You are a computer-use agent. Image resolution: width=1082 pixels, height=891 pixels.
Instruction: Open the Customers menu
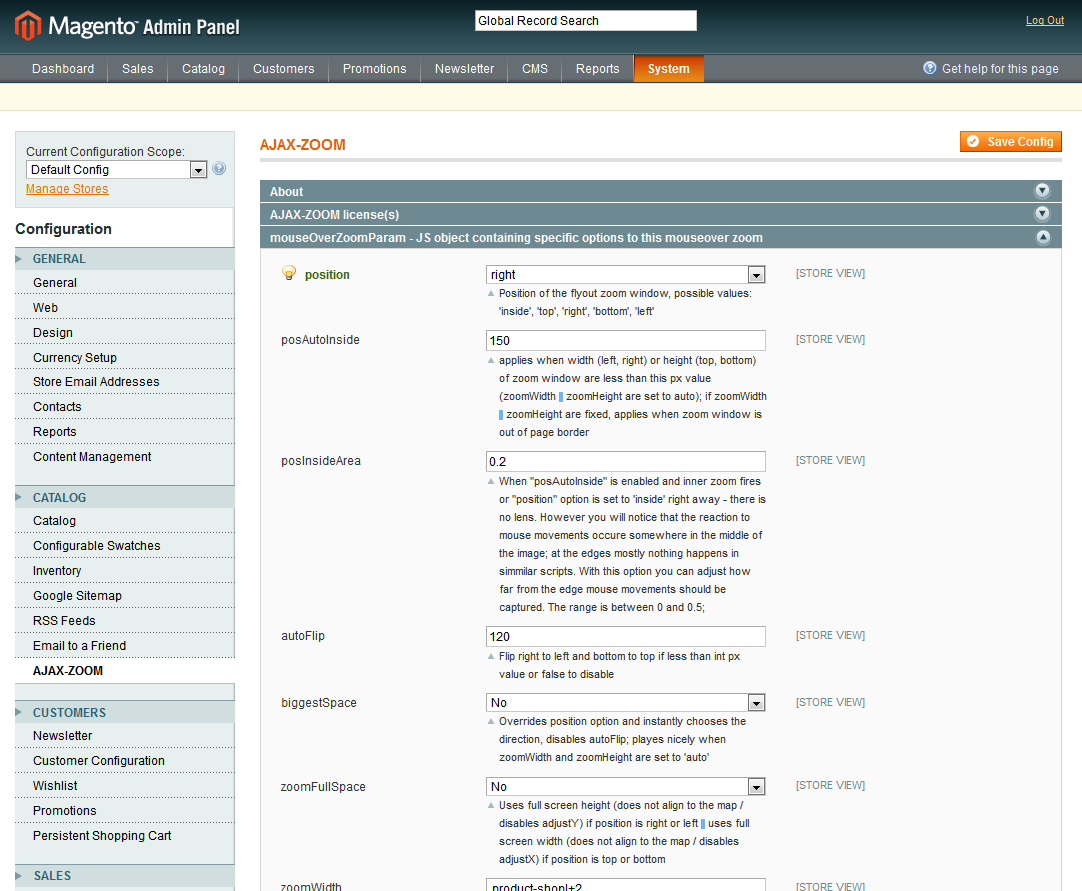point(283,69)
